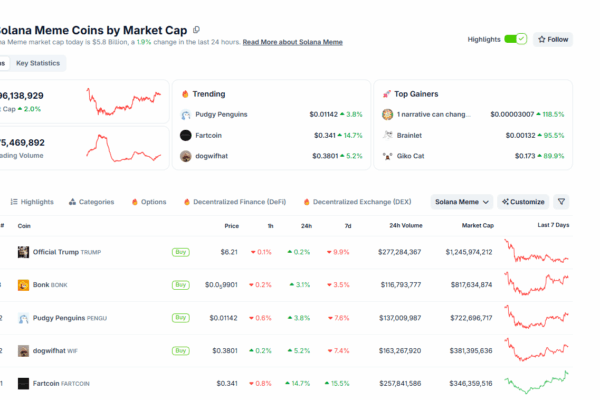This screenshot has width=600, height=400.
Task: Switch to the Key Statistics tab
Action: tap(38, 63)
